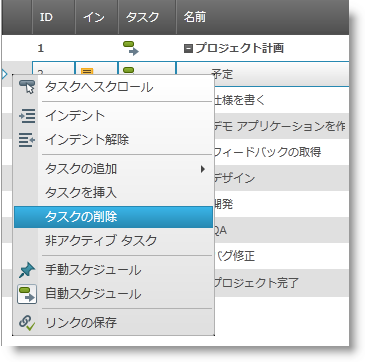Screen dimensions: 365x362
Task: Select リンクの保存 menu entry
Action: tap(113, 322)
